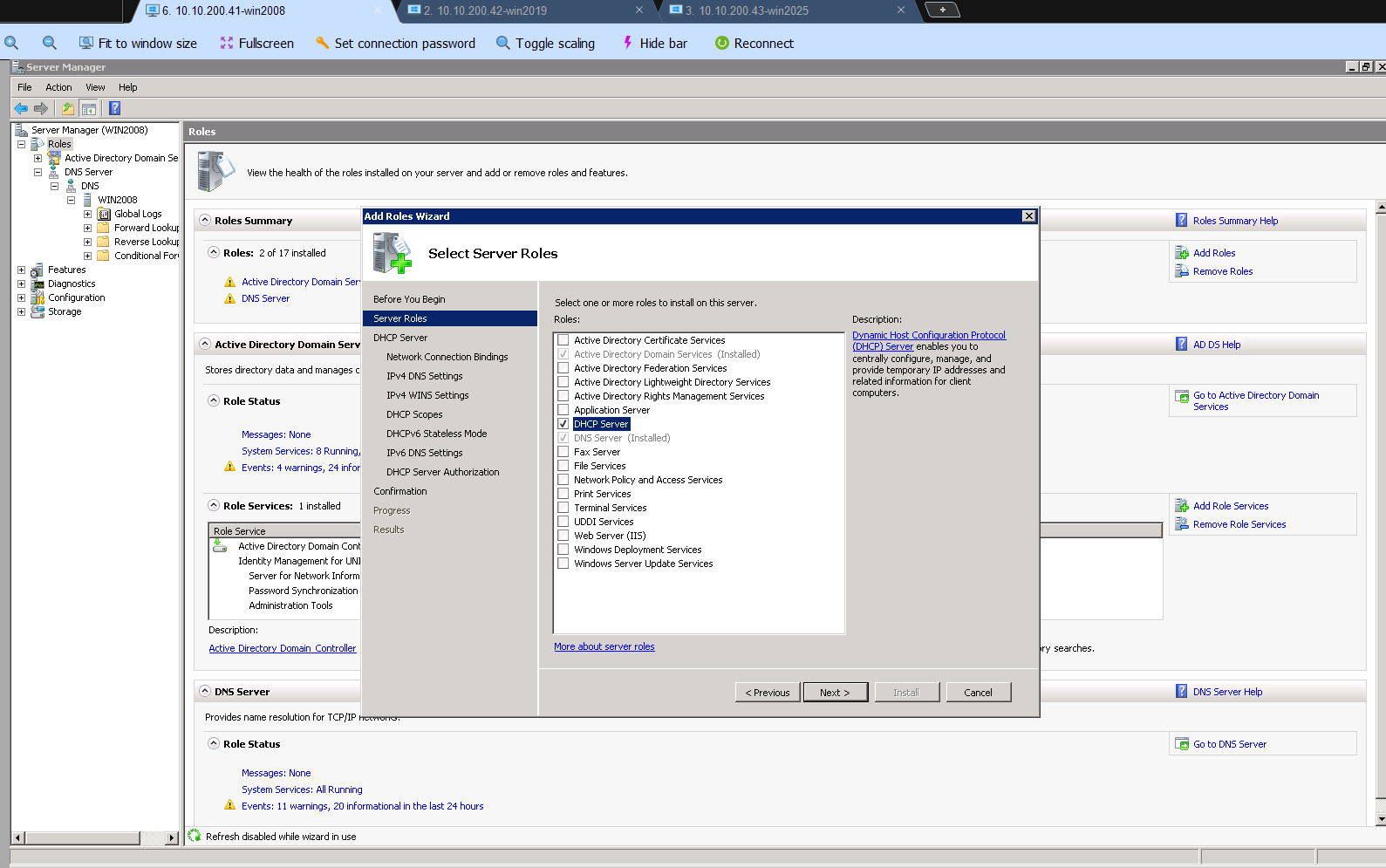Click the Global Logs icon in tree

click(104, 214)
